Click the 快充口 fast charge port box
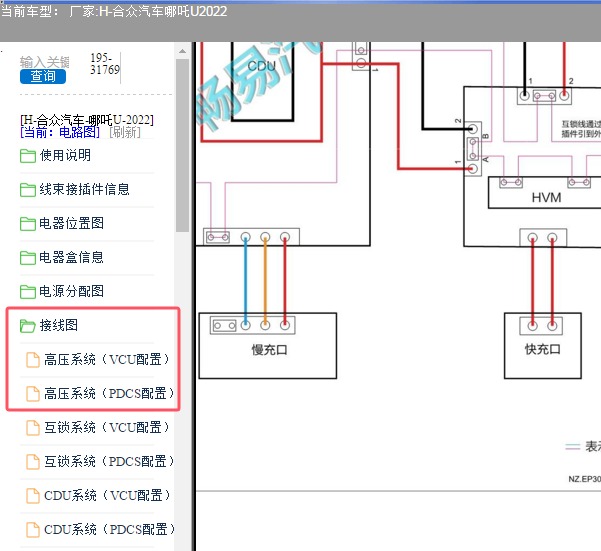 (543, 346)
